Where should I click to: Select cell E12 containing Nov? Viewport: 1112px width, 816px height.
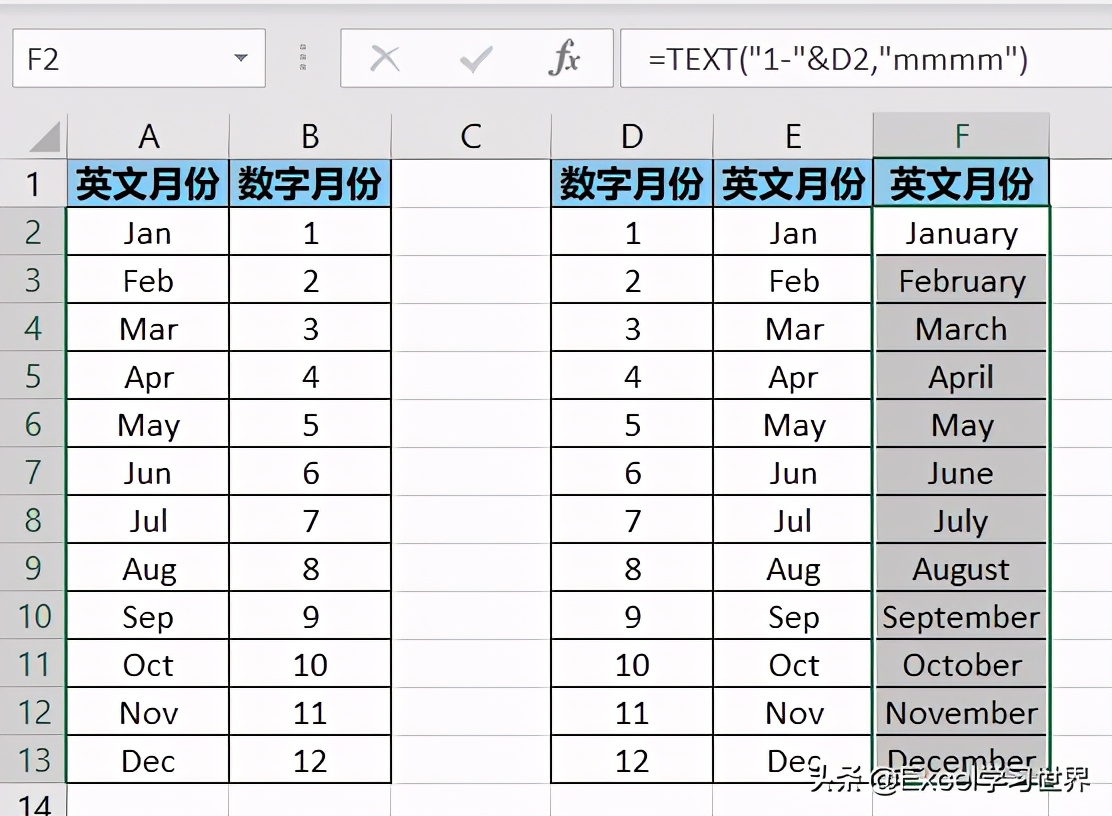(793, 712)
